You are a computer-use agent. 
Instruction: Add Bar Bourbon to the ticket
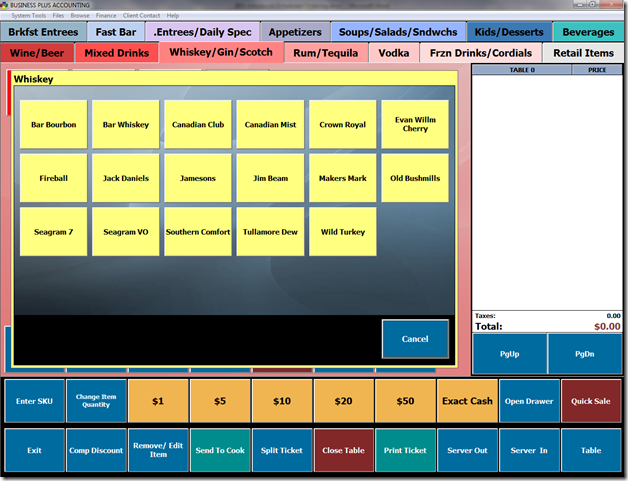[53, 125]
